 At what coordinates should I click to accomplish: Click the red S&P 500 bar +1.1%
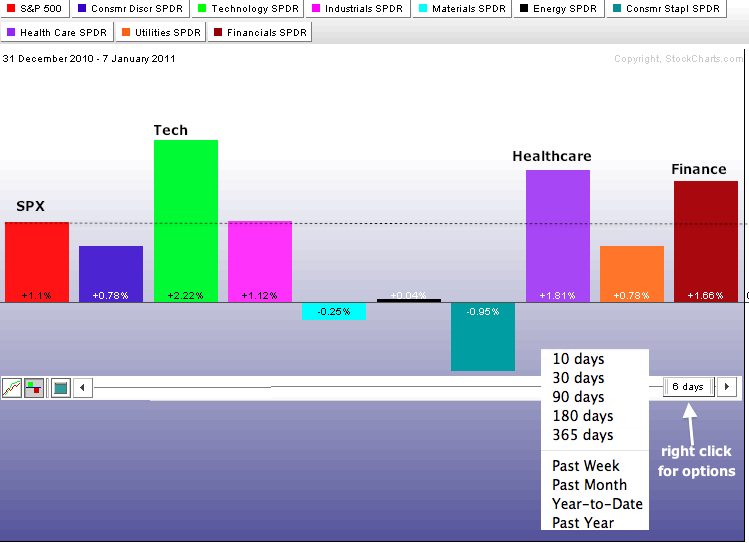[x=37, y=262]
